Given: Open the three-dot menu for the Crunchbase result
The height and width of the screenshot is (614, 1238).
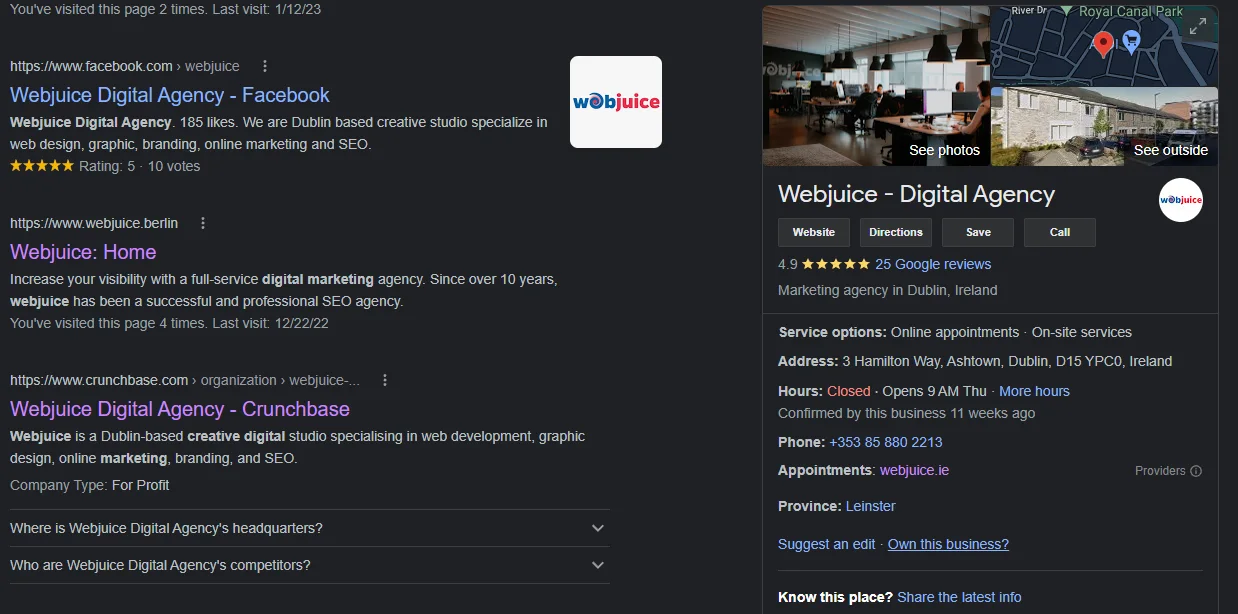Looking at the screenshot, I should [385, 380].
